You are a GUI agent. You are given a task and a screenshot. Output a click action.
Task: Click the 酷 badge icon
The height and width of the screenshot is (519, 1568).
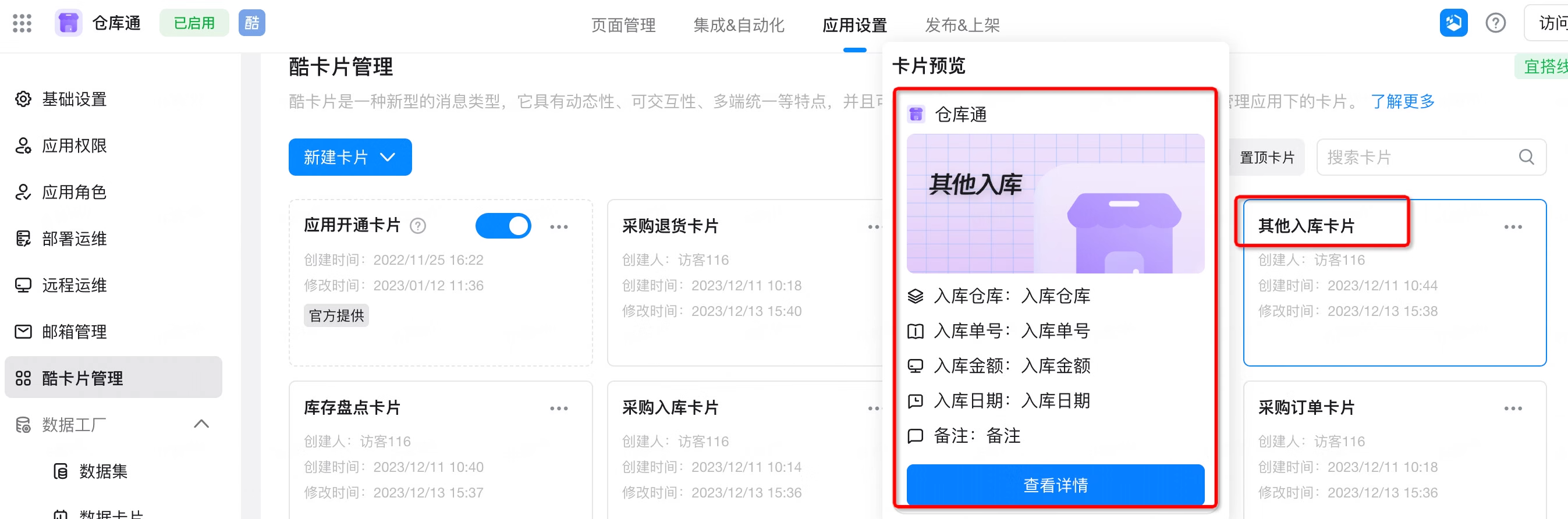point(251,23)
